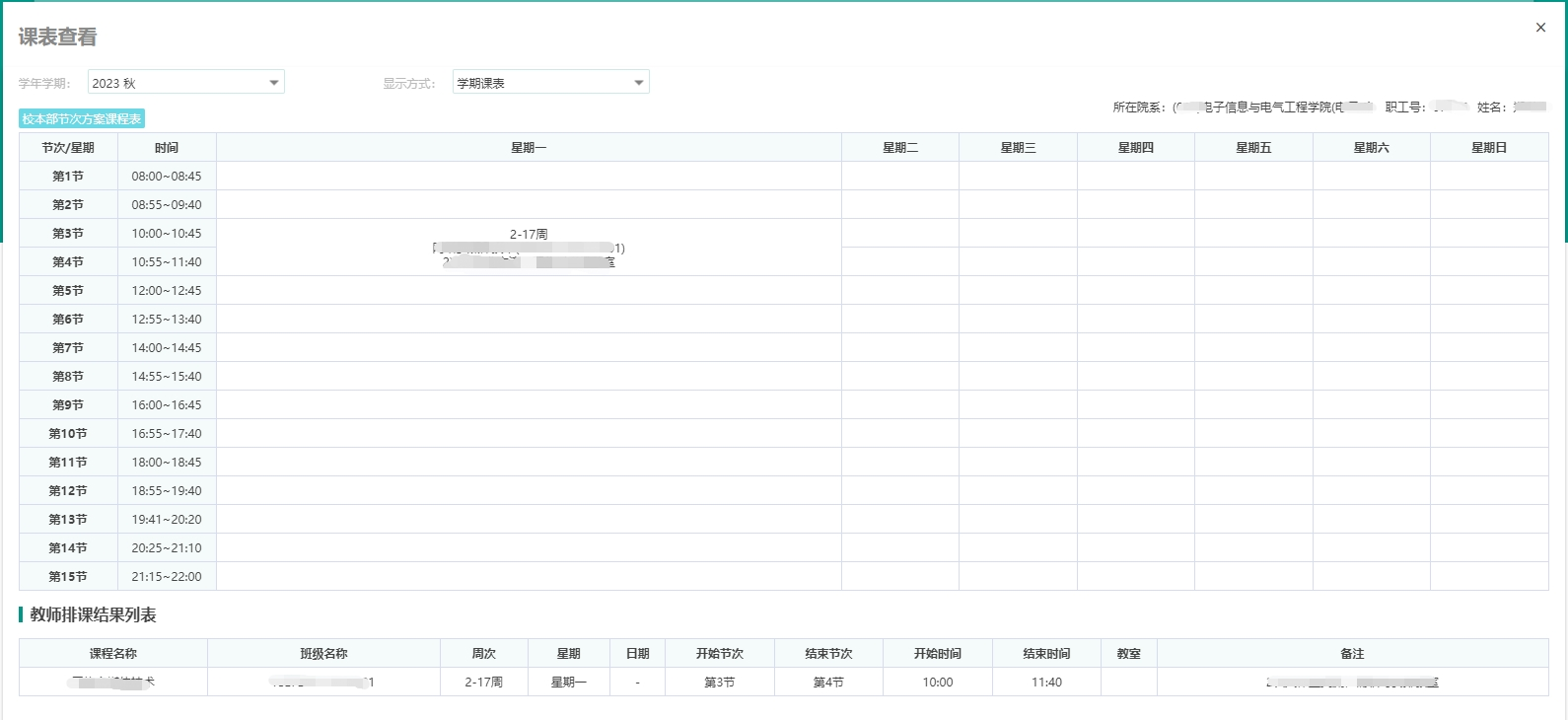
Task: Click the 时间 column header in the timetable
Action: click(x=167, y=147)
